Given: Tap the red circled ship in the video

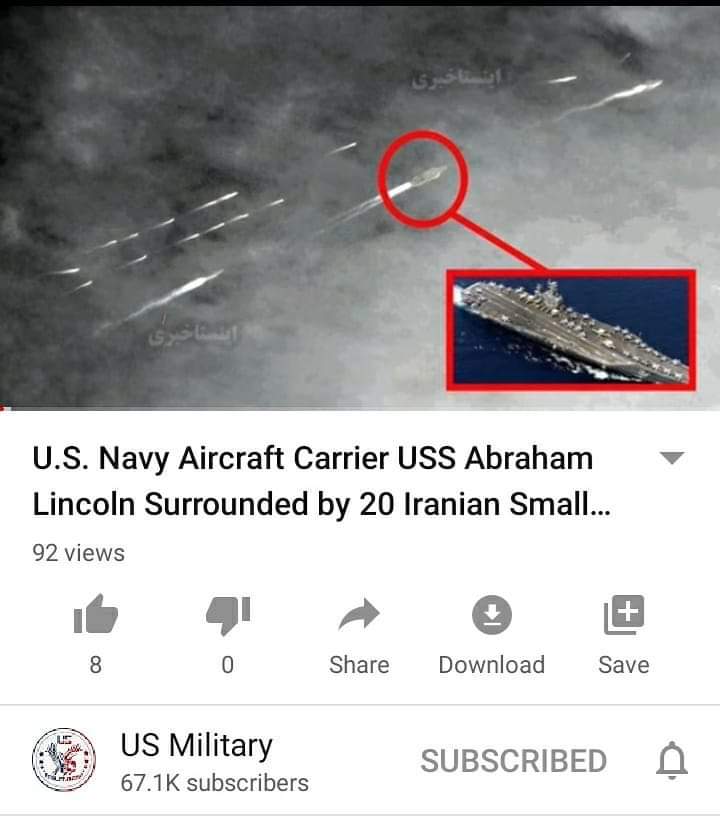Looking at the screenshot, I should click(x=422, y=178).
